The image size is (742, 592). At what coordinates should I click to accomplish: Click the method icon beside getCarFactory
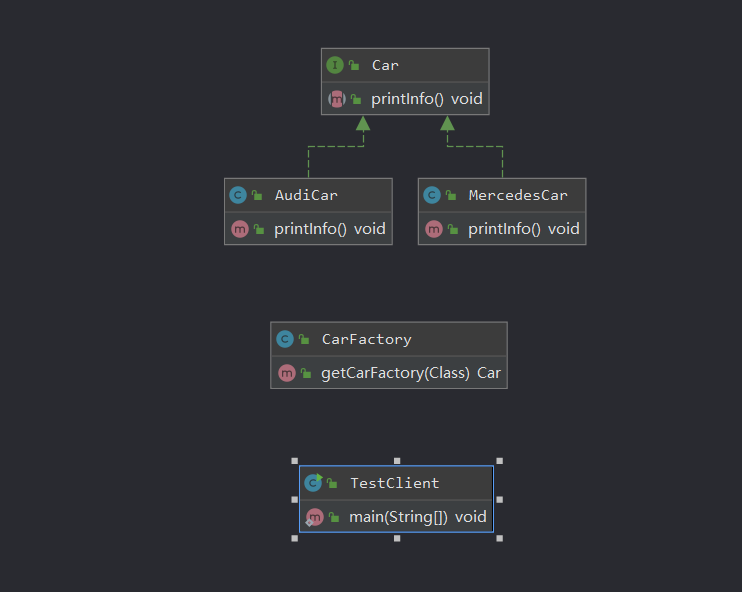[287, 373]
